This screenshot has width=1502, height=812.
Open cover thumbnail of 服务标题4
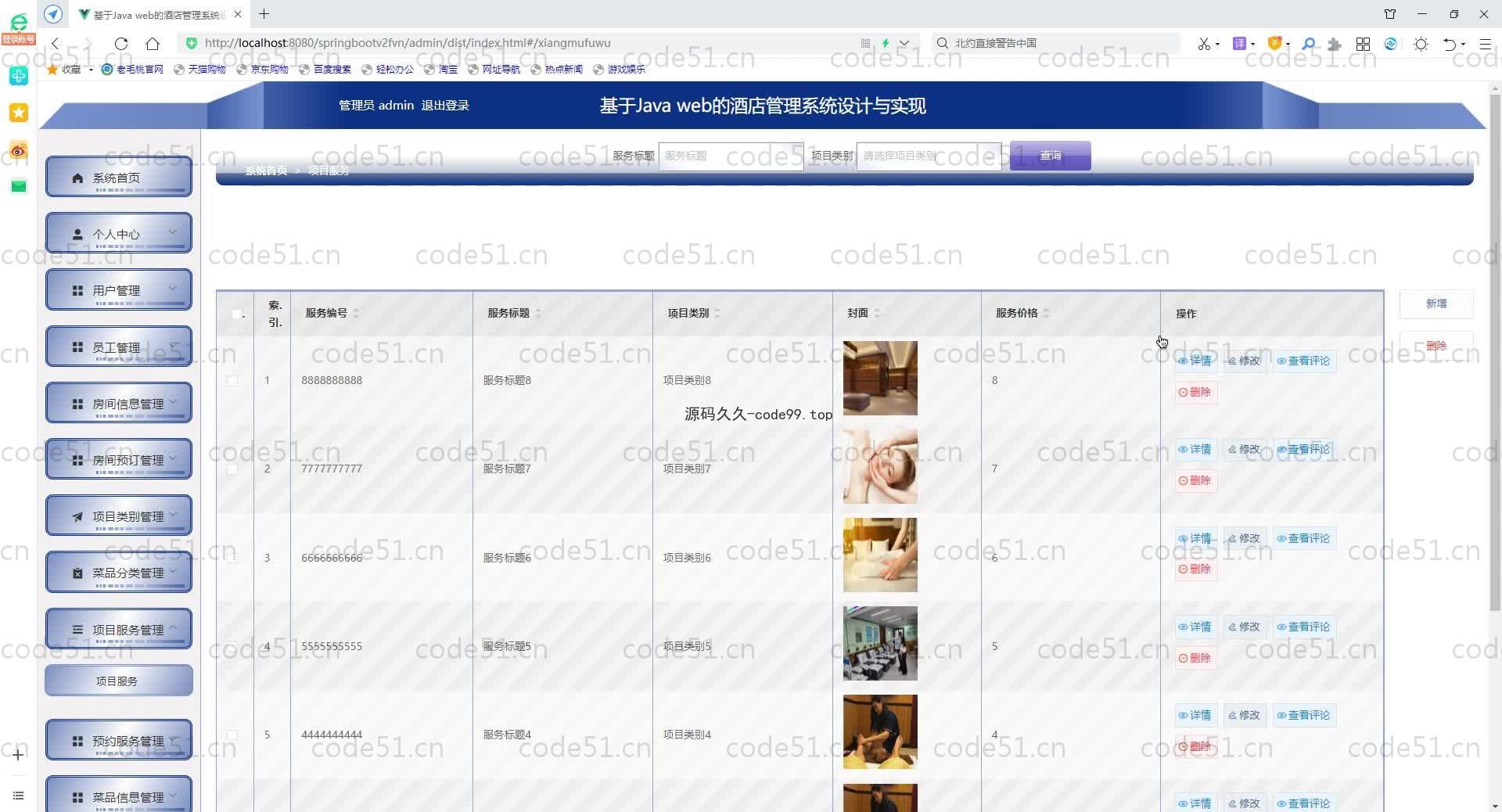[x=880, y=731]
